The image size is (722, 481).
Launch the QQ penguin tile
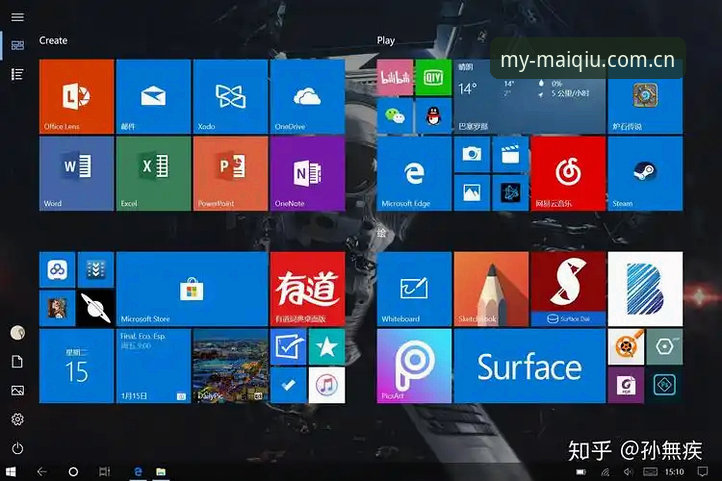[433, 116]
